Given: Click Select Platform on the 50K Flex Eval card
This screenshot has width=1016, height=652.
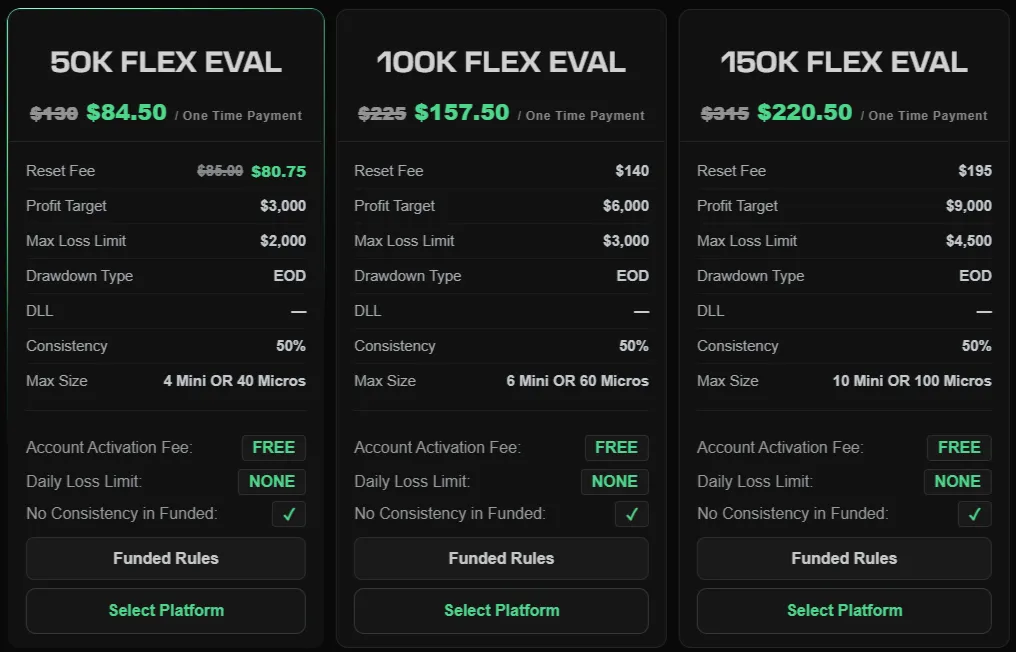Looking at the screenshot, I should (166, 611).
